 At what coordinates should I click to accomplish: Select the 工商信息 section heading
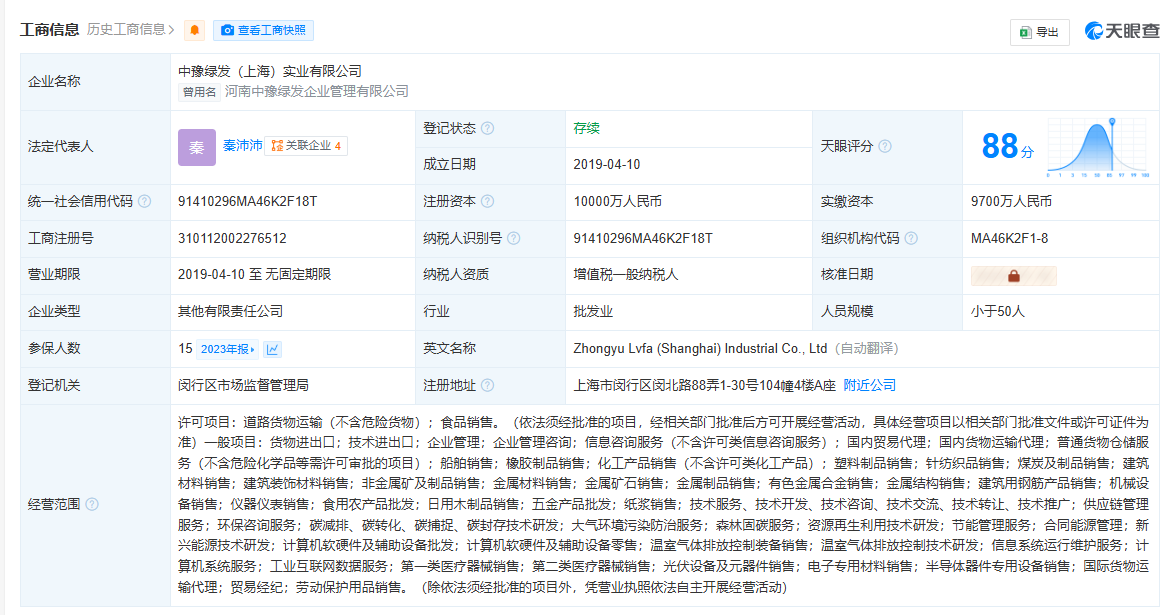49,30
